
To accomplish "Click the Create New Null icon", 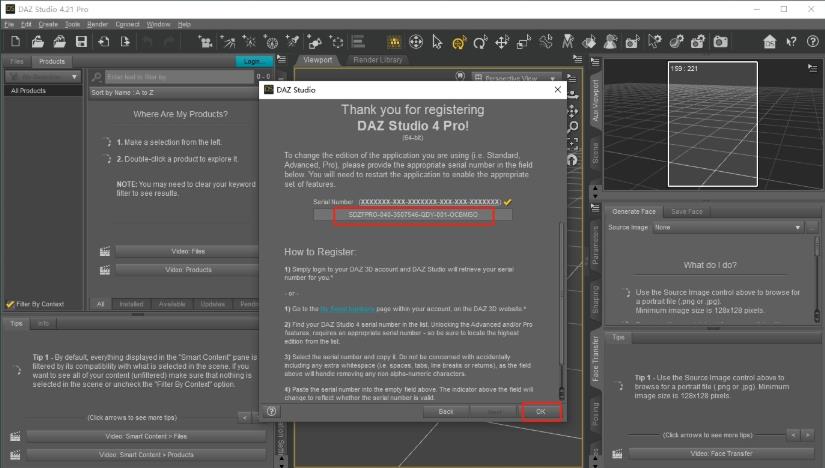I will pos(336,42).
